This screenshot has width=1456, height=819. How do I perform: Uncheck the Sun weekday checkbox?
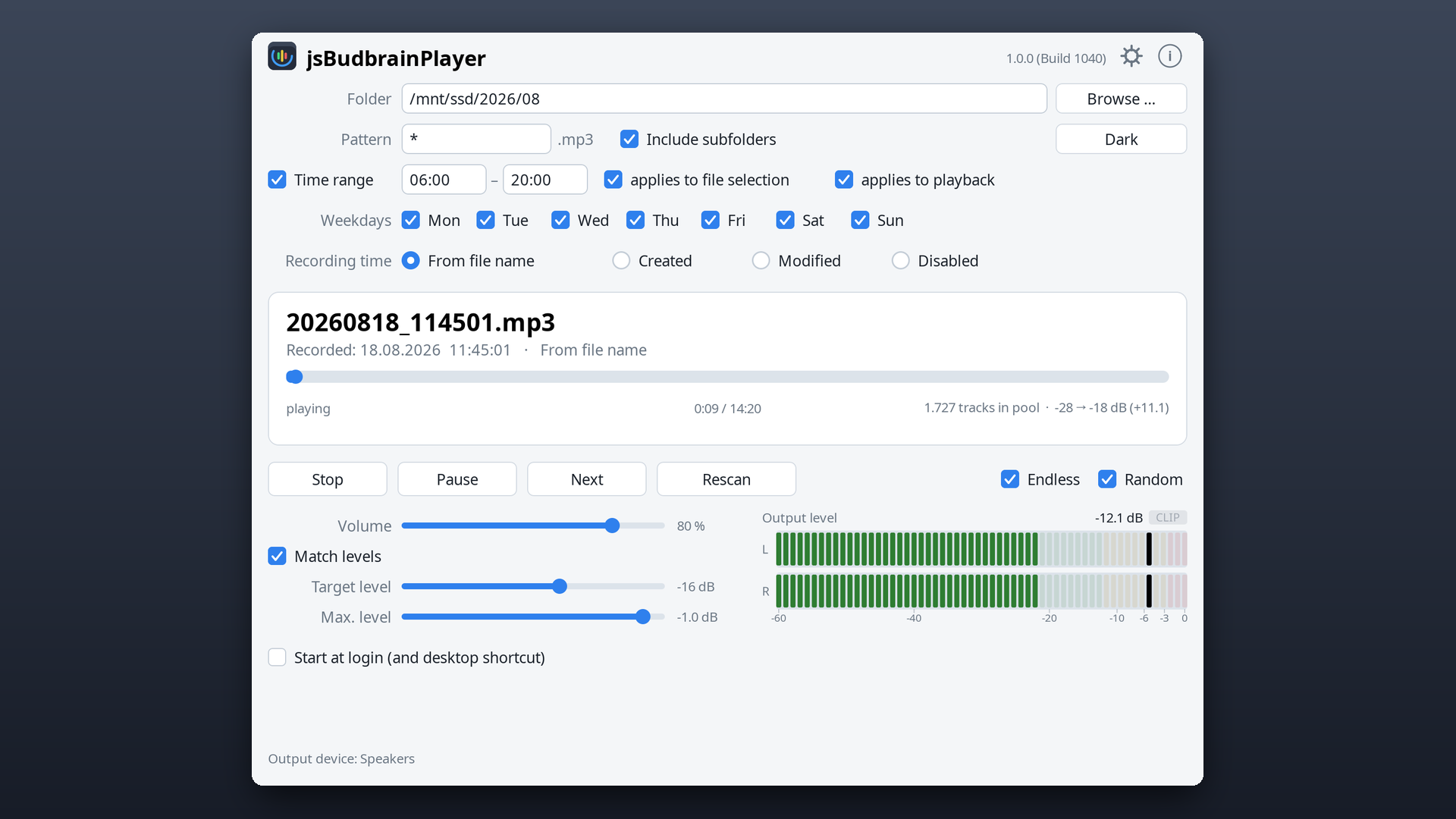pyautogui.click(x=860, y=220)
